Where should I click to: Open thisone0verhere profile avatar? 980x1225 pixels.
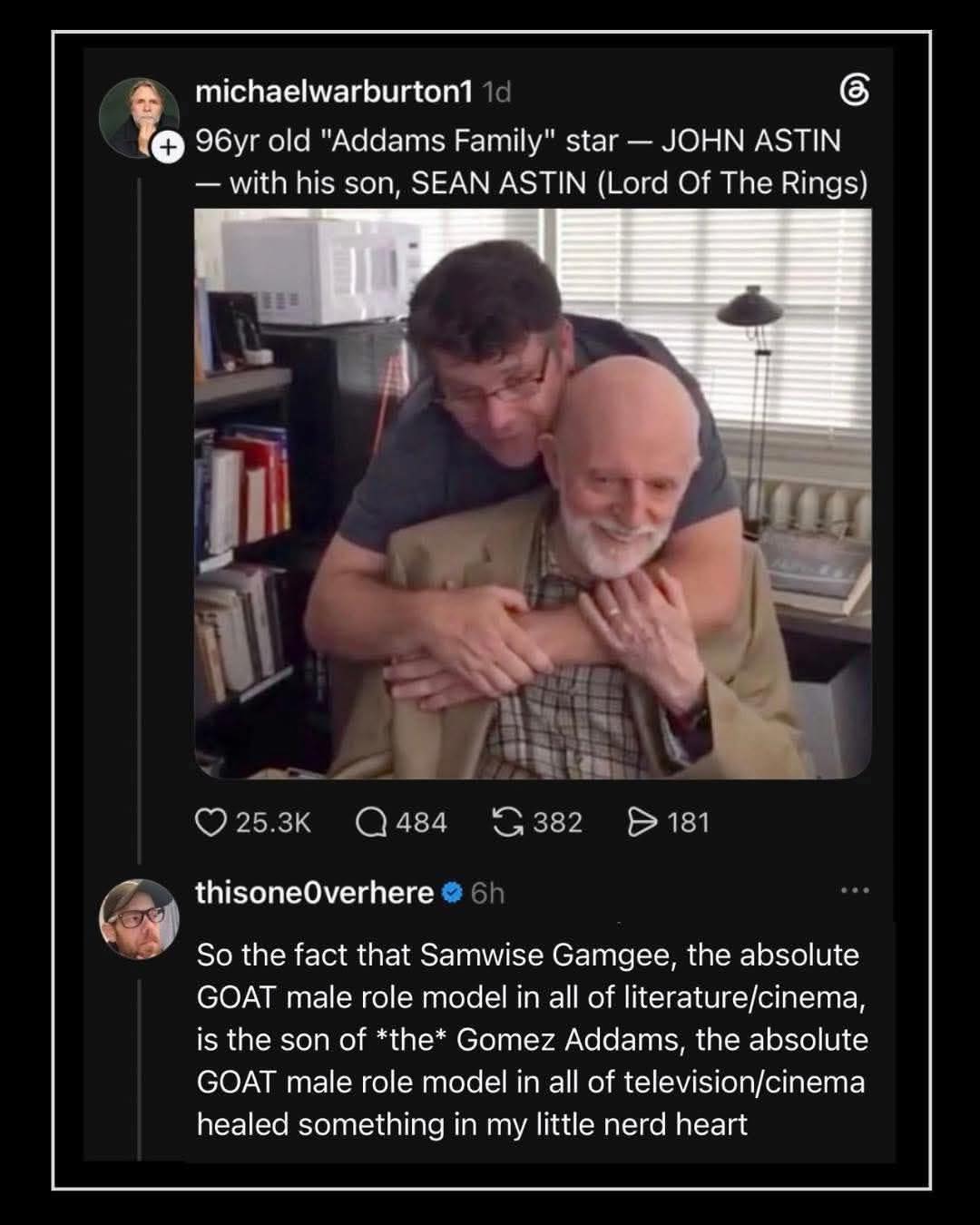pyautogui.click(x=139, y=918)
